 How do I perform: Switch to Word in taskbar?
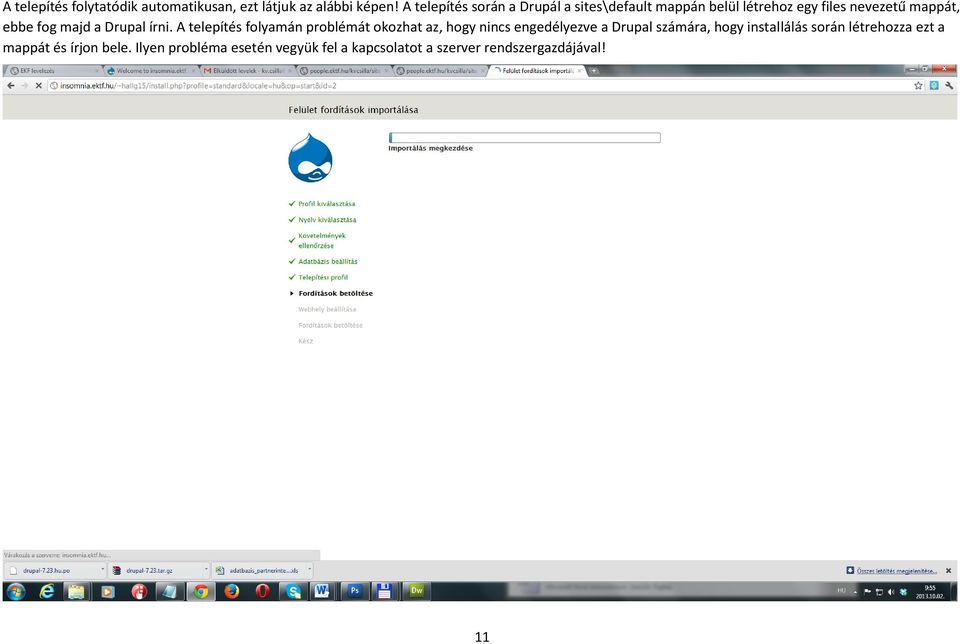(321, 591)
